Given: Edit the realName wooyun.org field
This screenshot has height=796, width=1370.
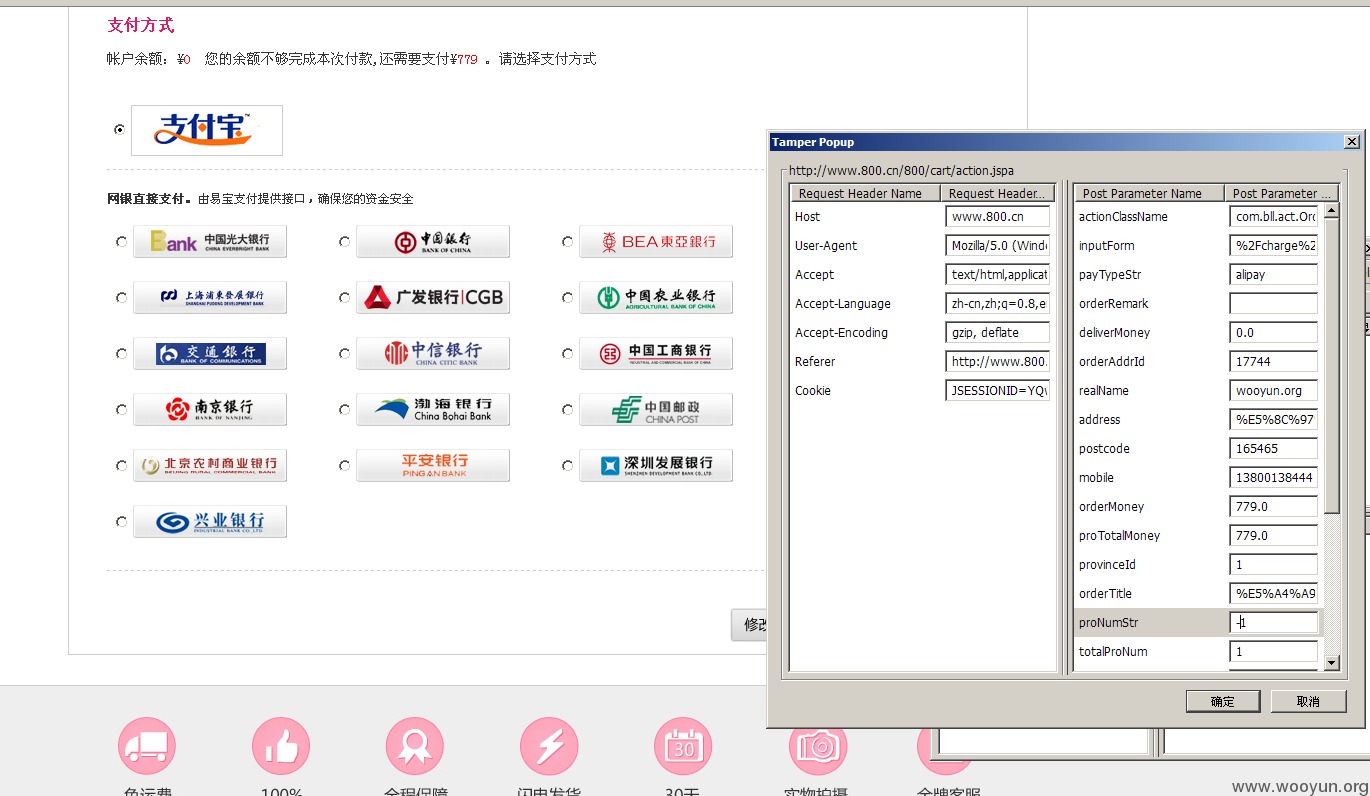Looking at the screenshot, I should (1274, 390).
